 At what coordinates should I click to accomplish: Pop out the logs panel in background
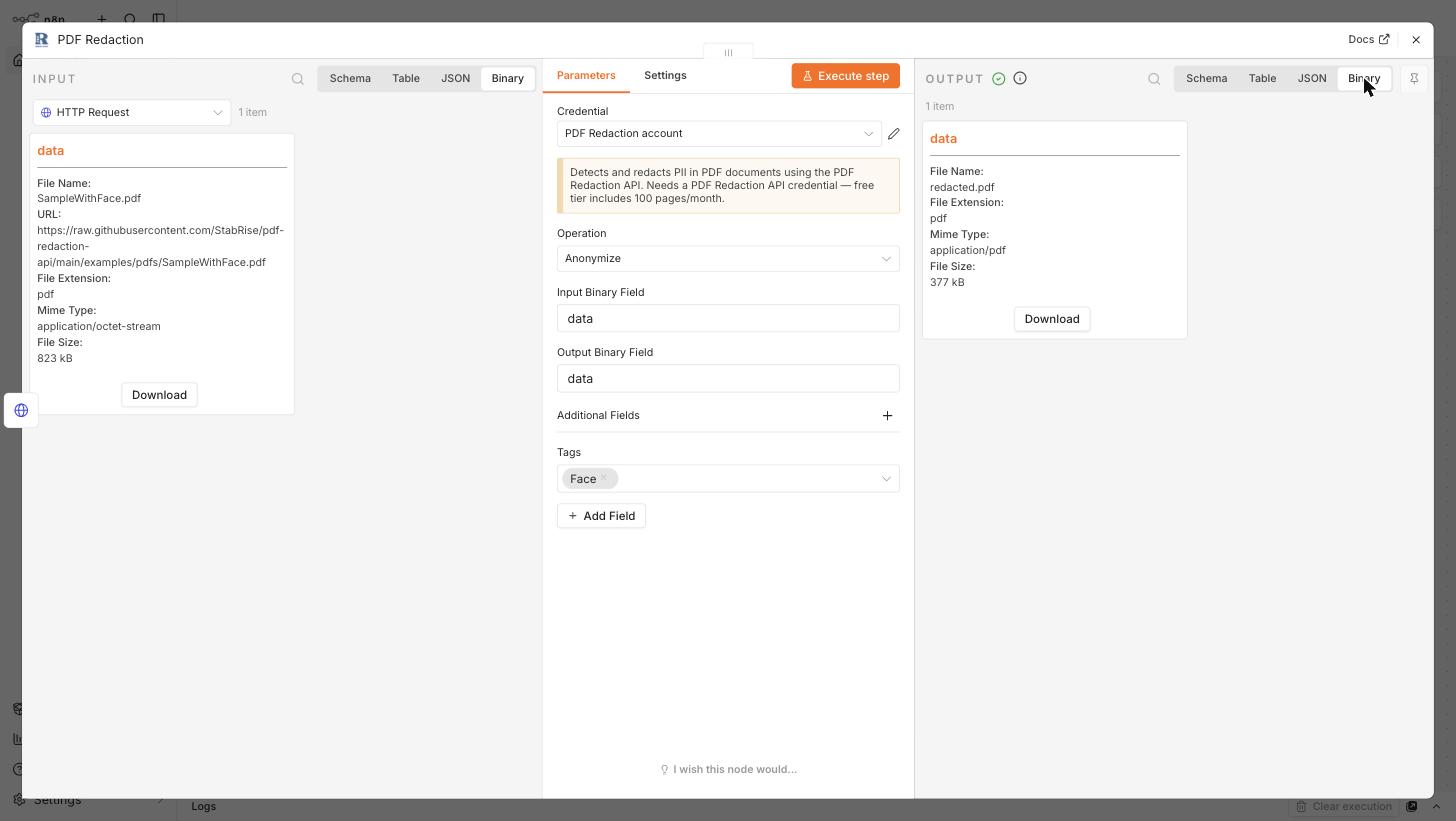pyautogui.click(x=1412, y=806)
